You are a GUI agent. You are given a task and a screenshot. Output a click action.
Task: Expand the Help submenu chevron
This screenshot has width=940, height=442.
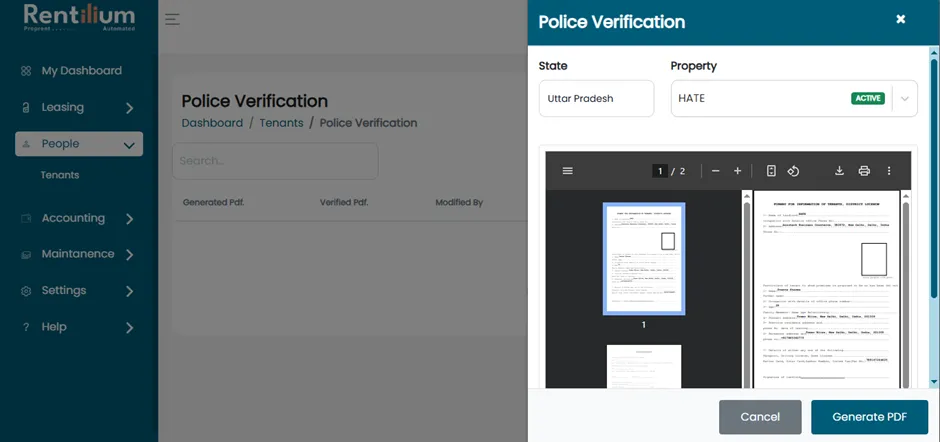click(129, 327)
